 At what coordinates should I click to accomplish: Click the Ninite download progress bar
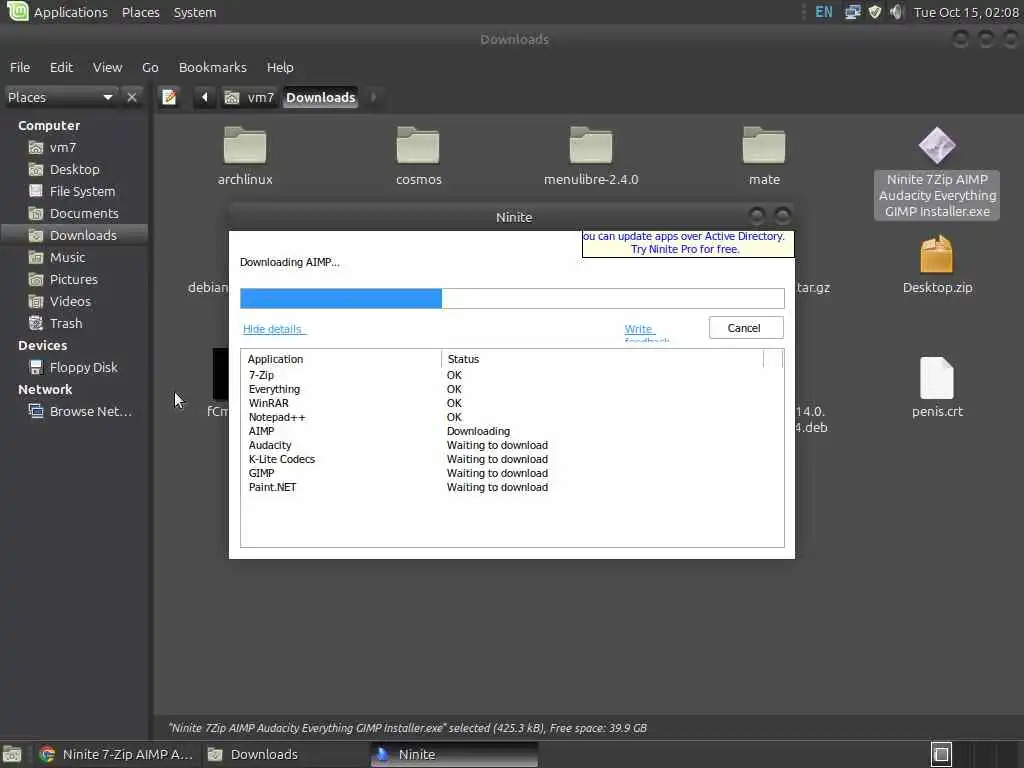(x=512, y=298)
